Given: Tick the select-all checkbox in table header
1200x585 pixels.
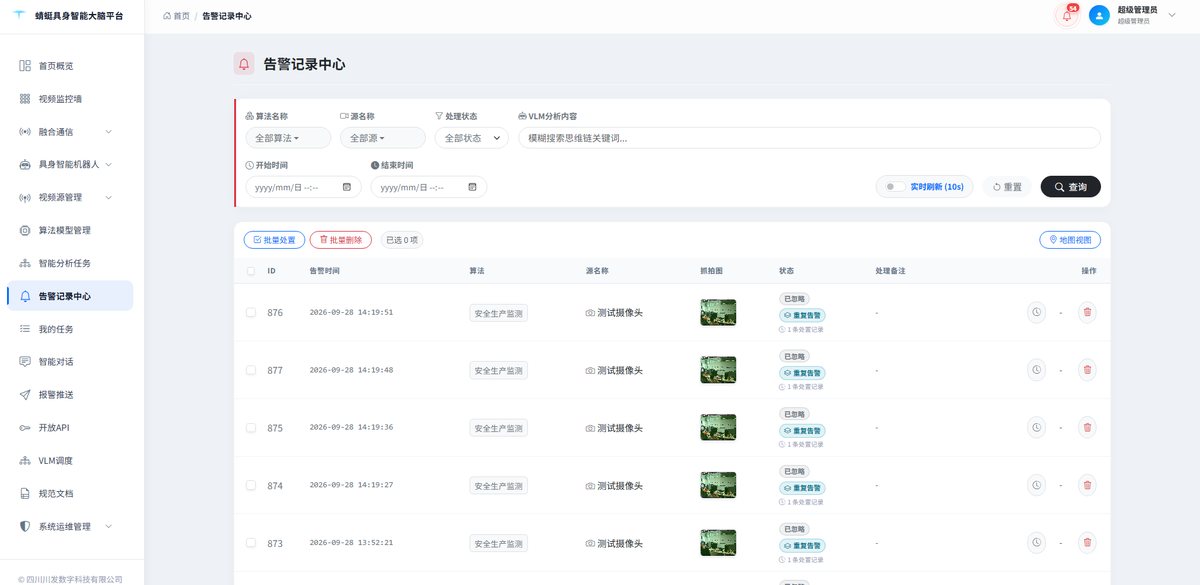Looking at the screenshot, I should tap(250, 271).
